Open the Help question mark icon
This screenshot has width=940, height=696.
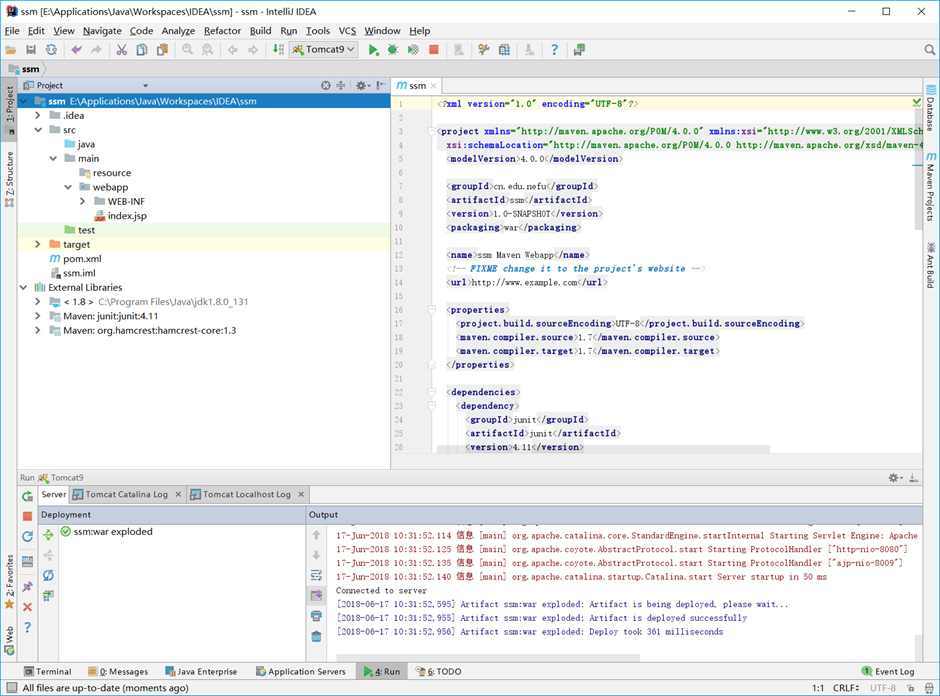coord(554,50)
